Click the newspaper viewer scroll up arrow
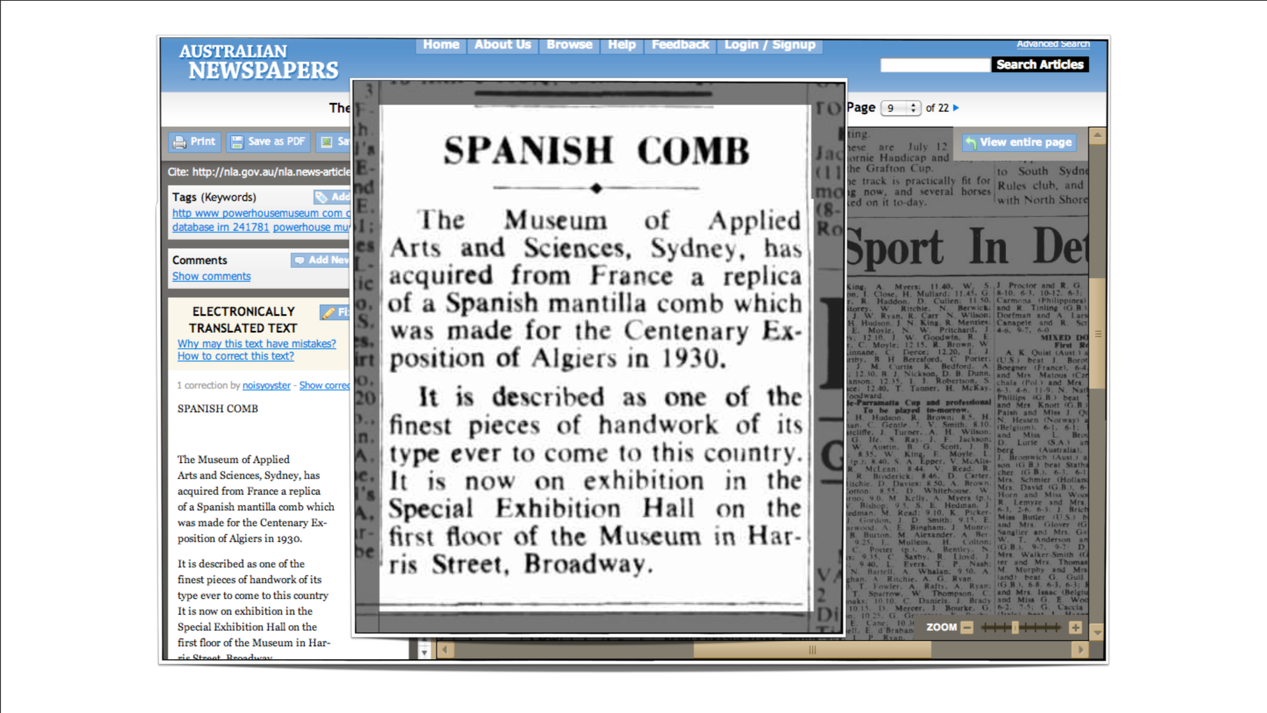 1098,135
